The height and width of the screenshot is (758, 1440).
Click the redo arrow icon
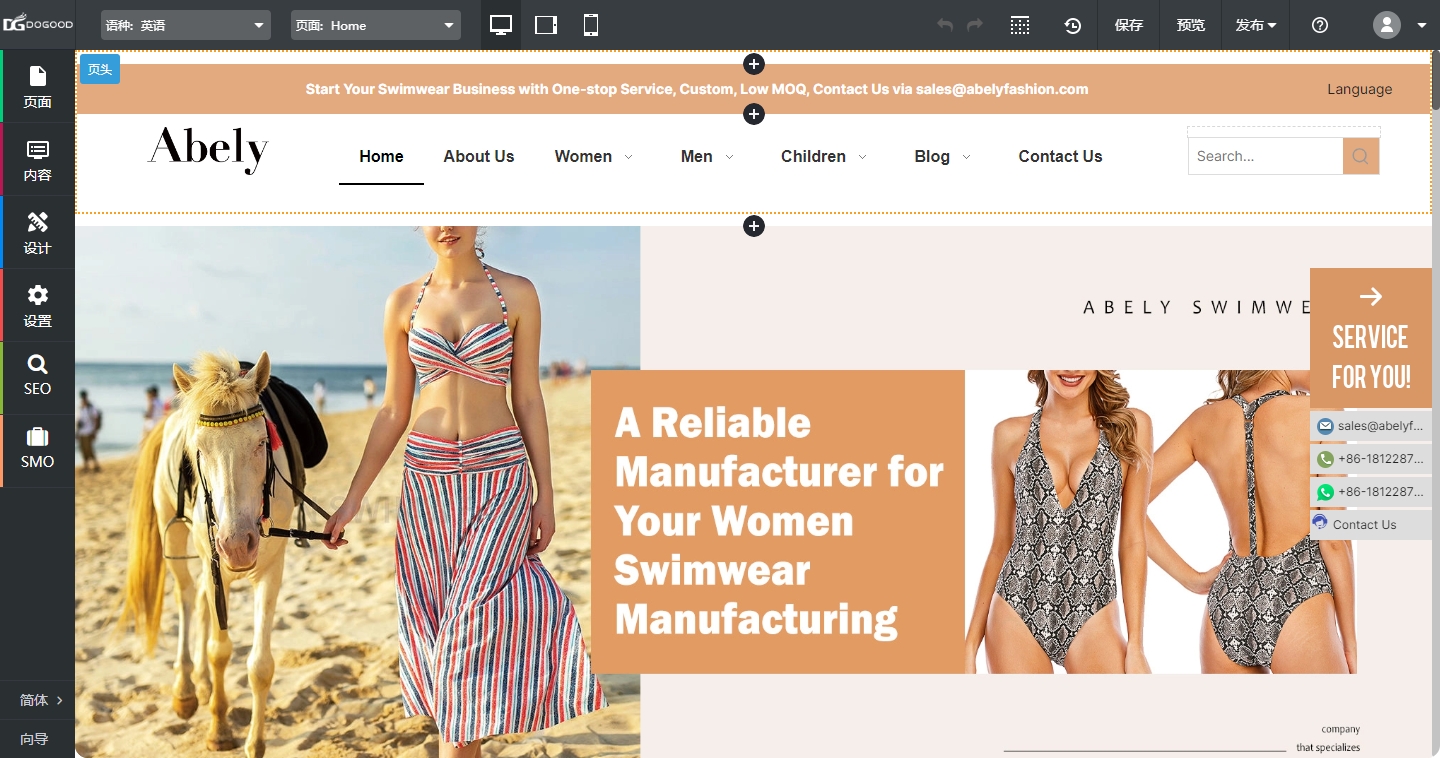pyautogui.click(x=975, y=25)
